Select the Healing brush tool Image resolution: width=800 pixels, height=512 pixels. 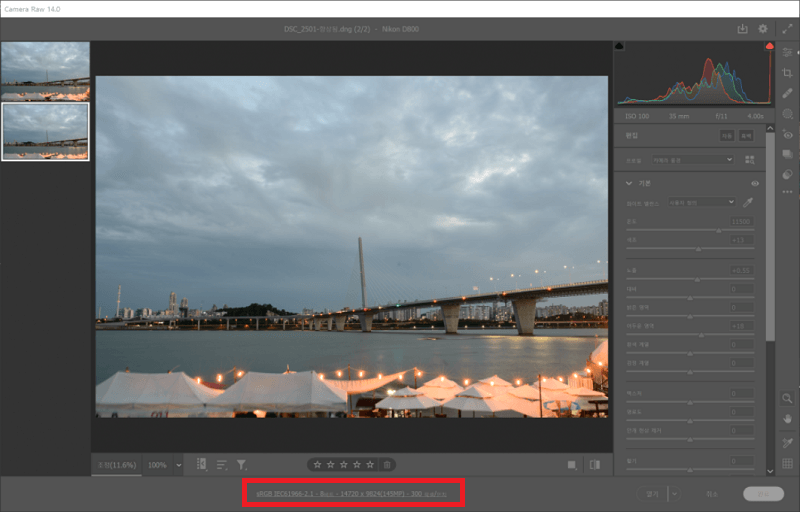(x=787, y=93)
